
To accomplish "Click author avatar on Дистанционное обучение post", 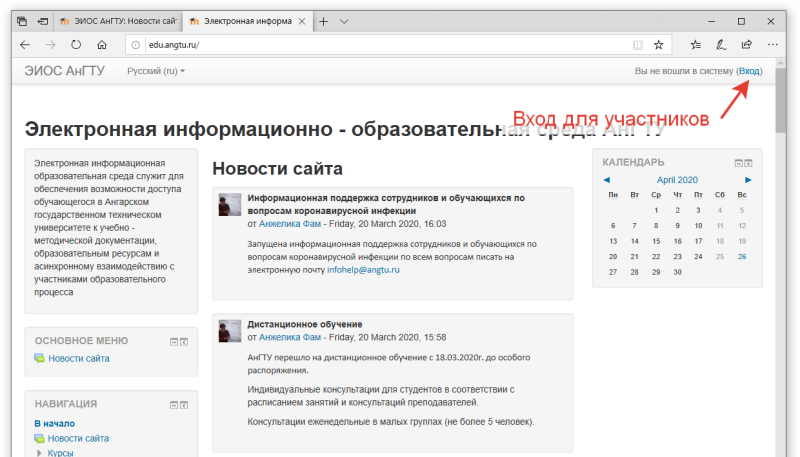I will pos(230,331).
